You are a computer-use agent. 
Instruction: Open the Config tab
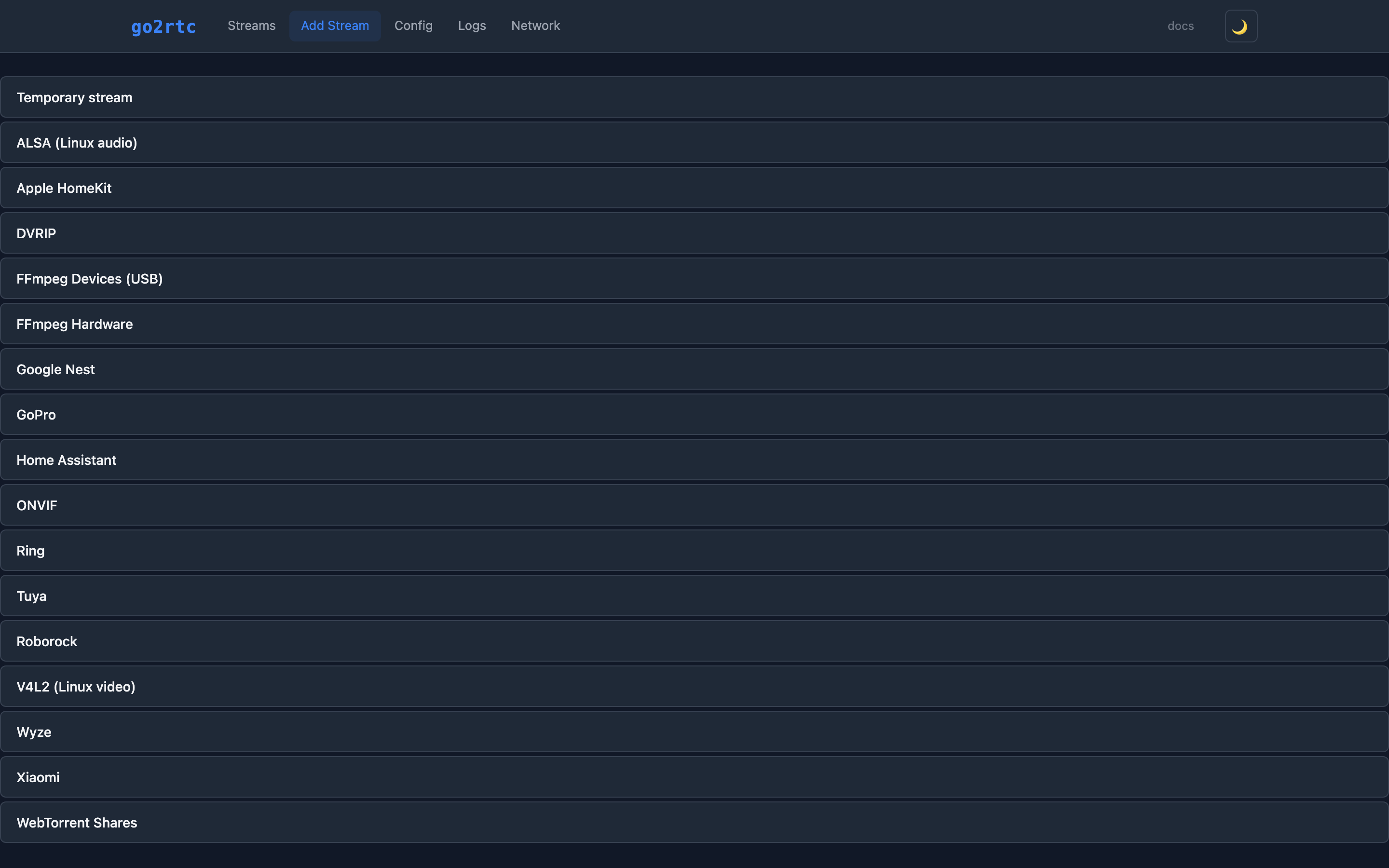(x=413, y=26)
